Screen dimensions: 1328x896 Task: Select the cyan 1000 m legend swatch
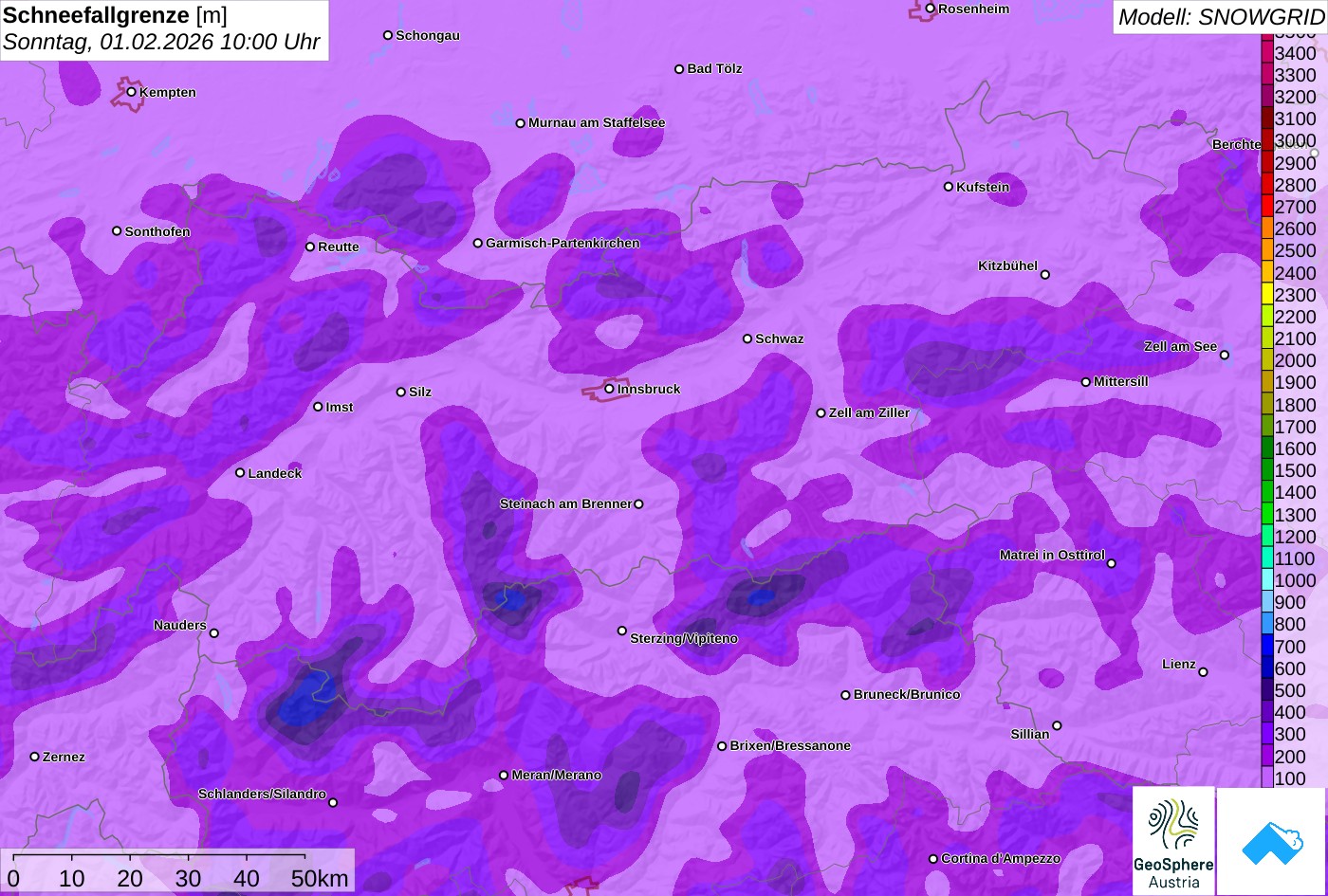pyautogui.click(x=1267, y=579)
